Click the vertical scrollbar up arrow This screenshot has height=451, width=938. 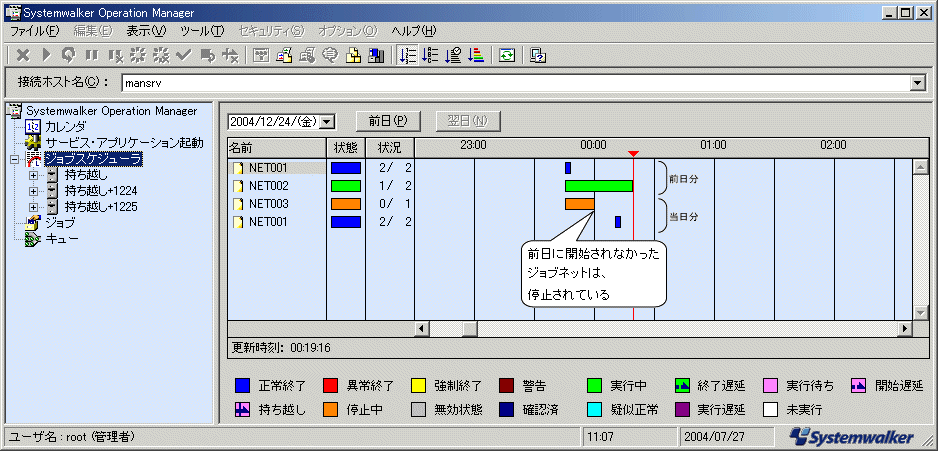[x=920, y=167]
